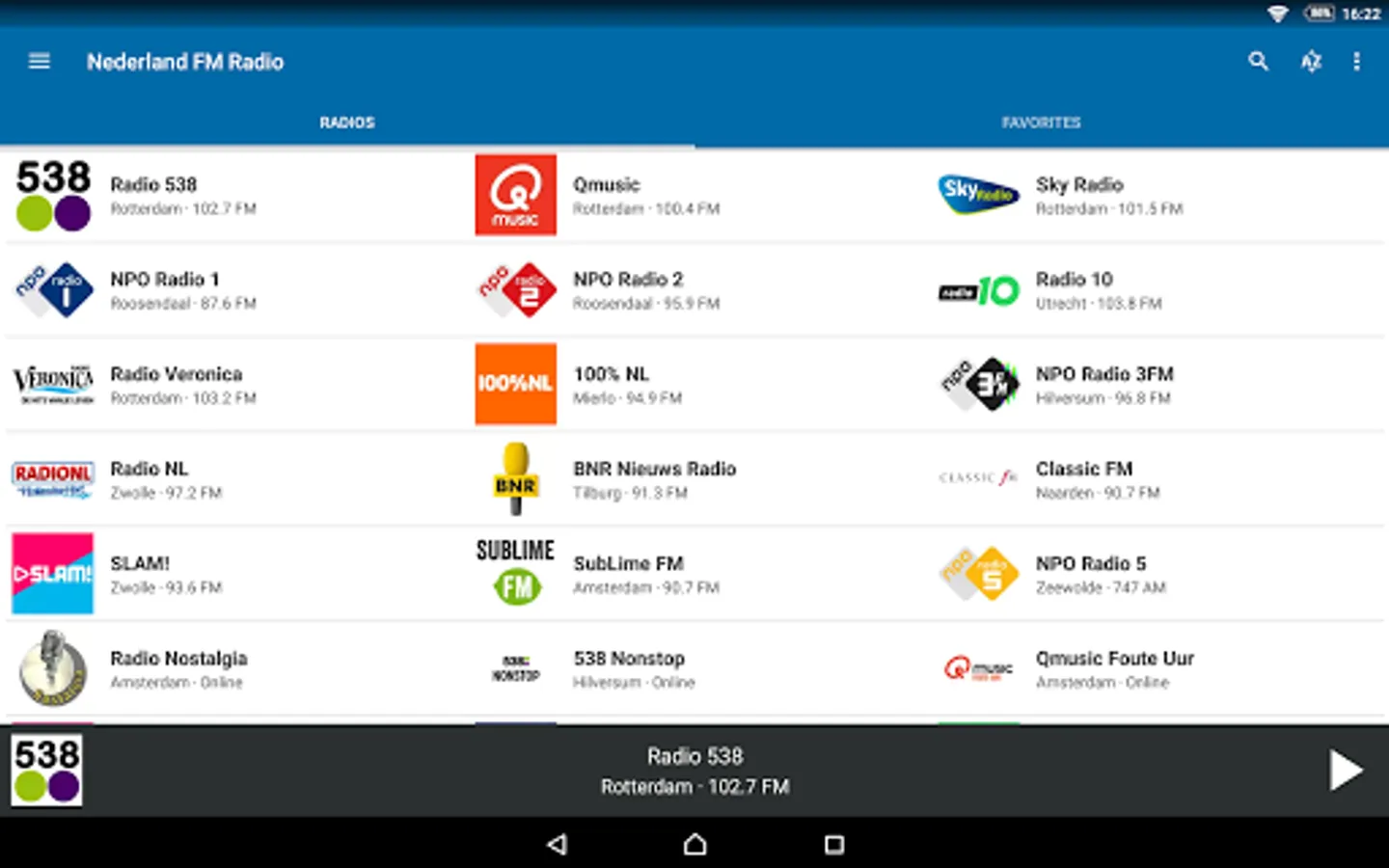Select station name 'NPO Radio 1'
1389x868 pixels.
tap(165, 279)
